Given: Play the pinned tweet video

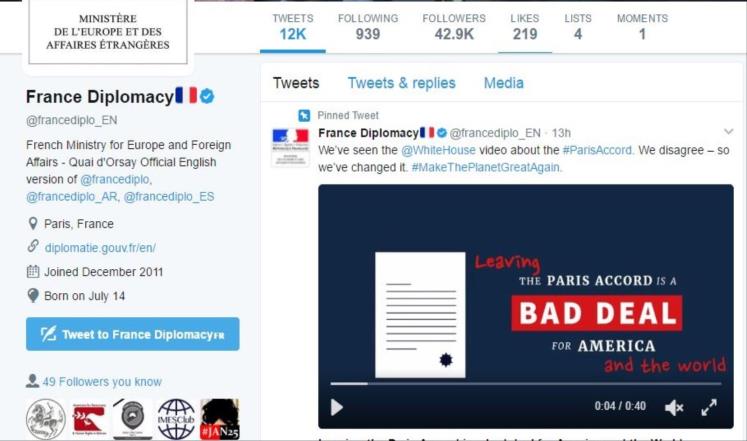Looking at the screenshot, I should coord(337,407).
